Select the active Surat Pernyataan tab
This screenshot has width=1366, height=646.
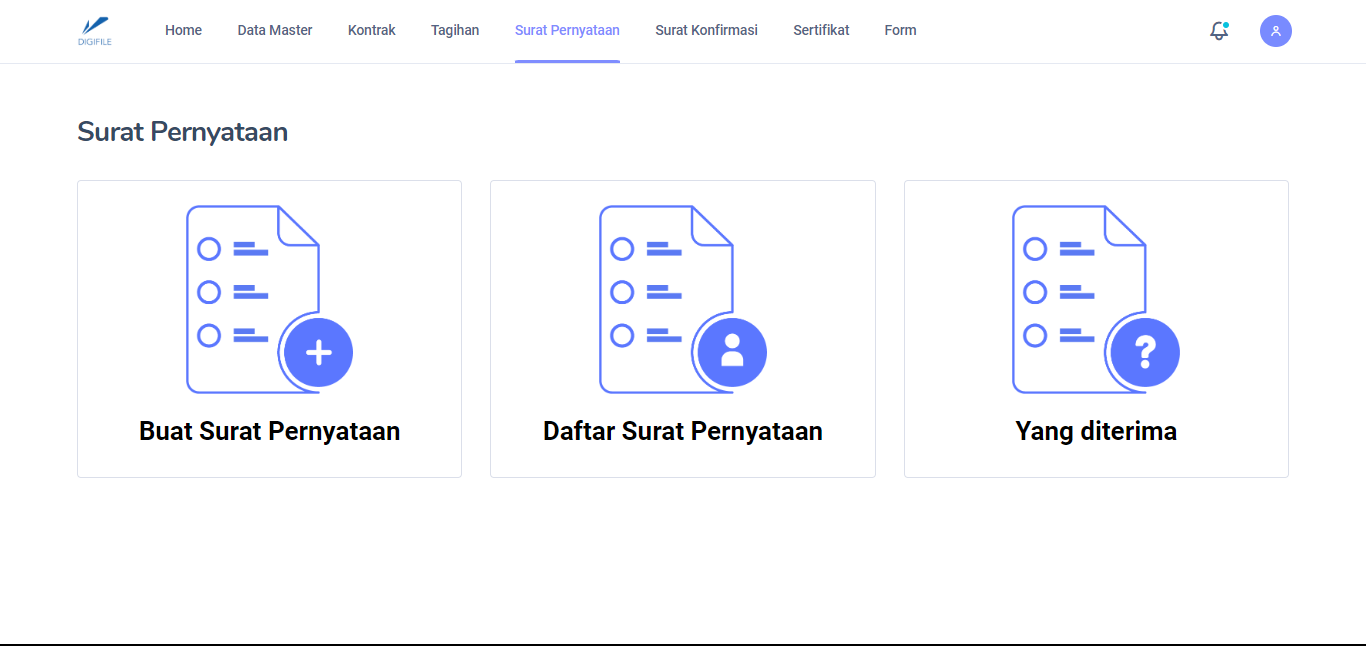click(567, 31)
